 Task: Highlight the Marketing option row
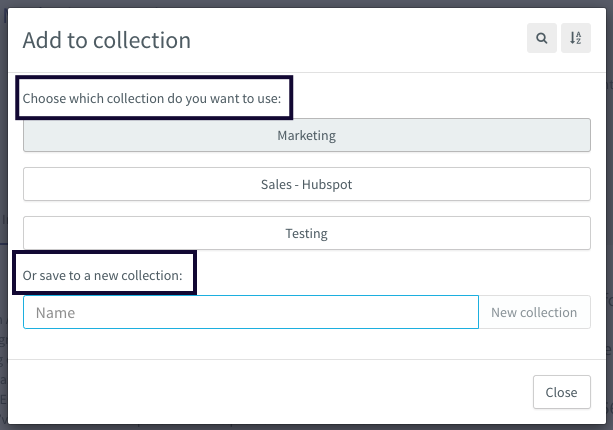coord(307,135)
